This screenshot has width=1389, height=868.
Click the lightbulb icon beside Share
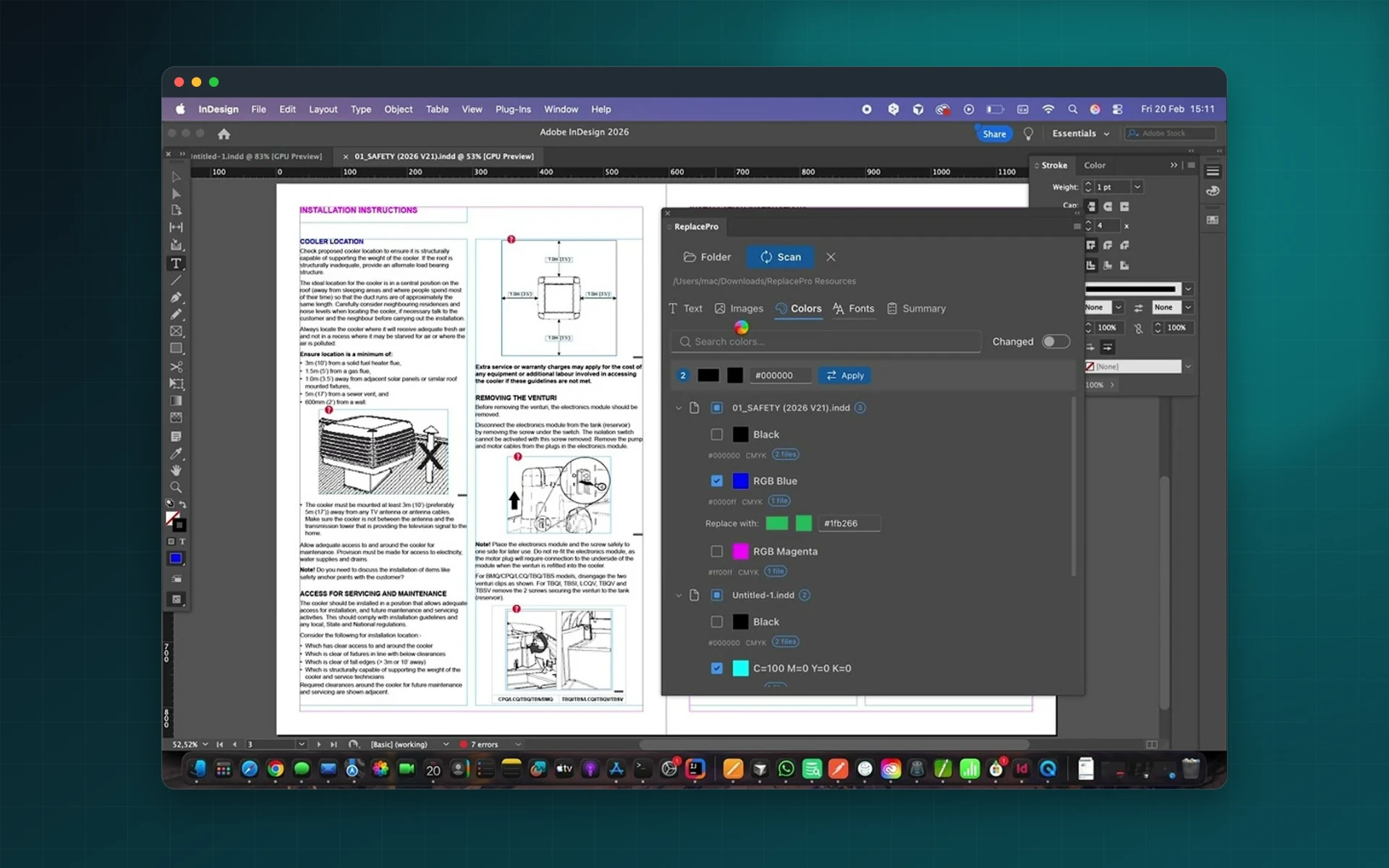tap(1028, 134)
